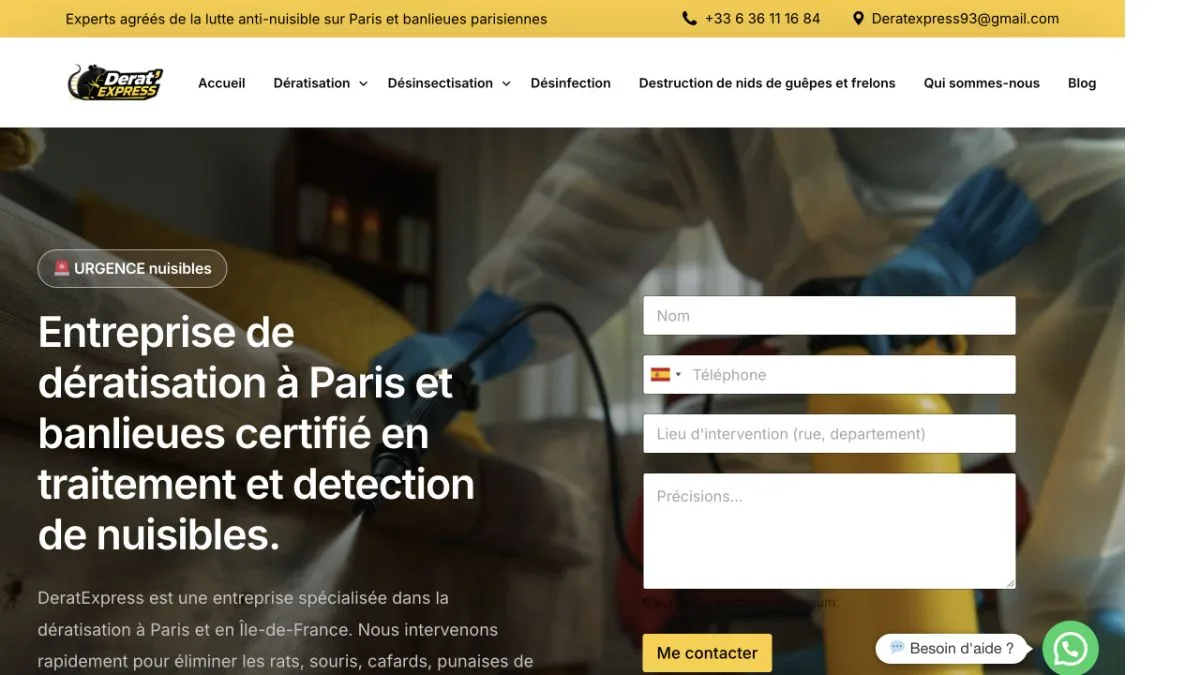Visit the Blog page
The height and width of the screenshot is (675, 1200).
[x=1082, y=83]
